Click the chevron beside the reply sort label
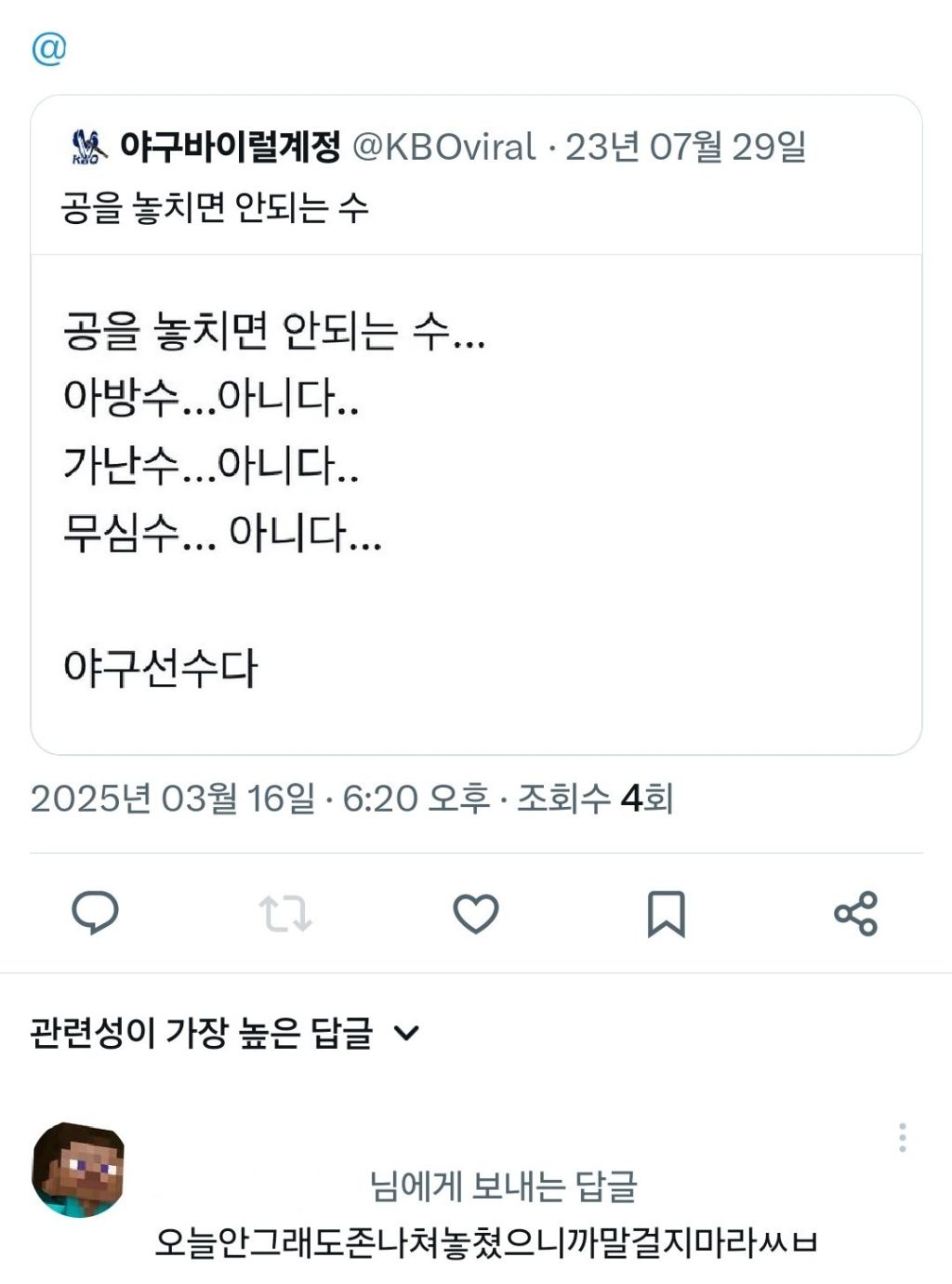 407,1033
